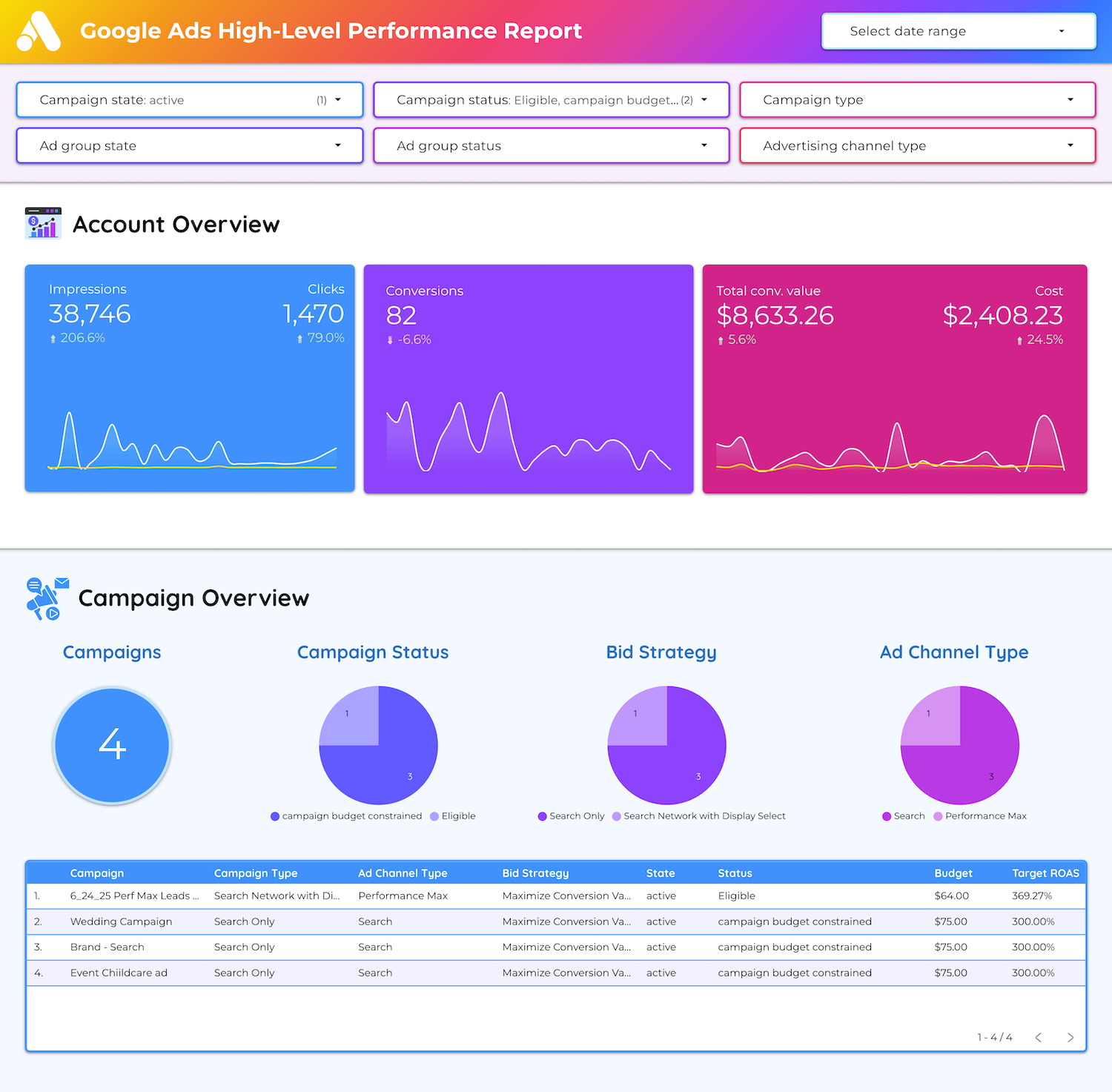Viewport: 1112px width, 1092px height.
Task: Click the $2,408.23 Cost value
Action: click(x=1003, y=316)
